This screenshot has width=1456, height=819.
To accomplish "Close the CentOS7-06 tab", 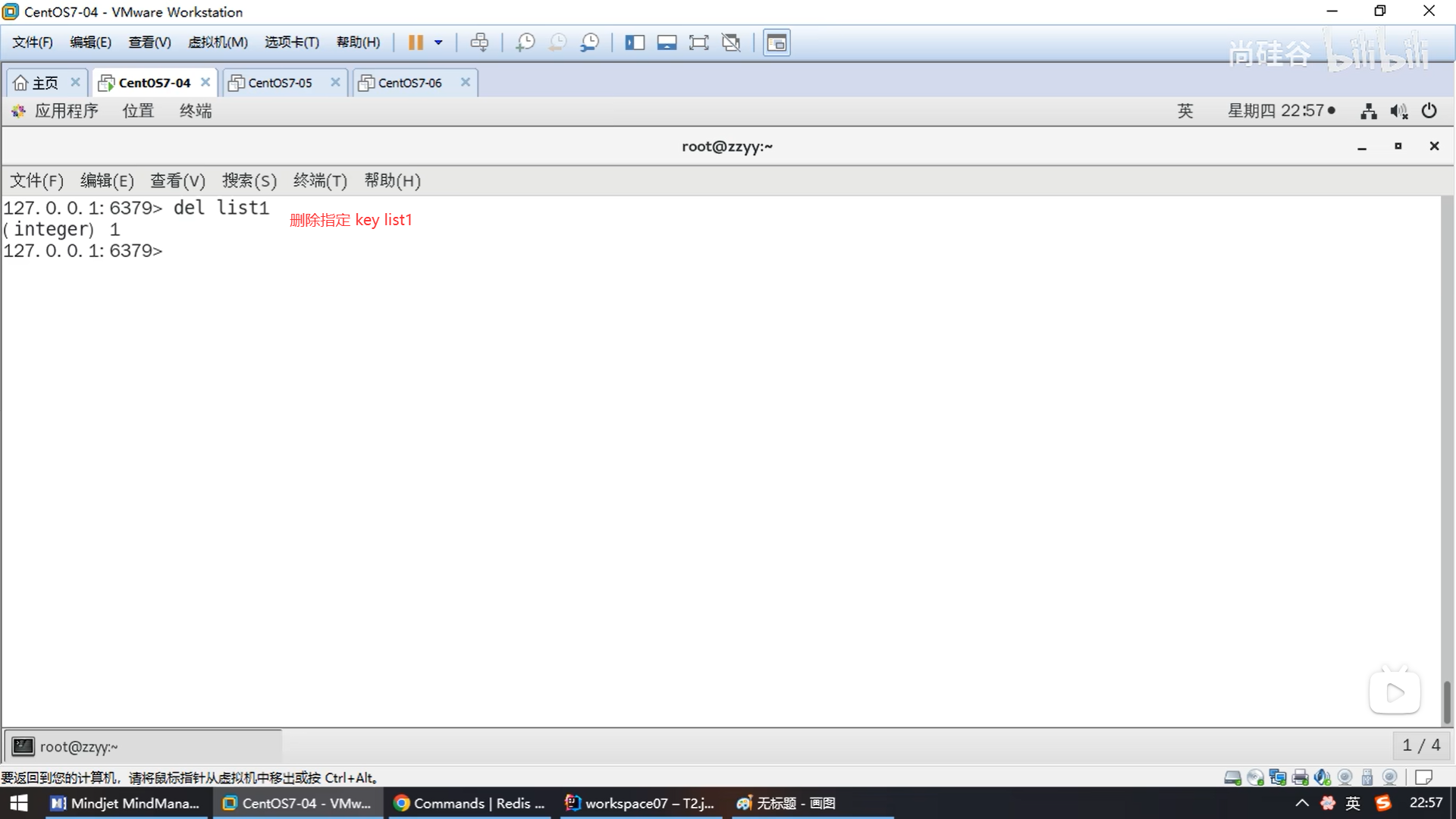I will (466, 82).
